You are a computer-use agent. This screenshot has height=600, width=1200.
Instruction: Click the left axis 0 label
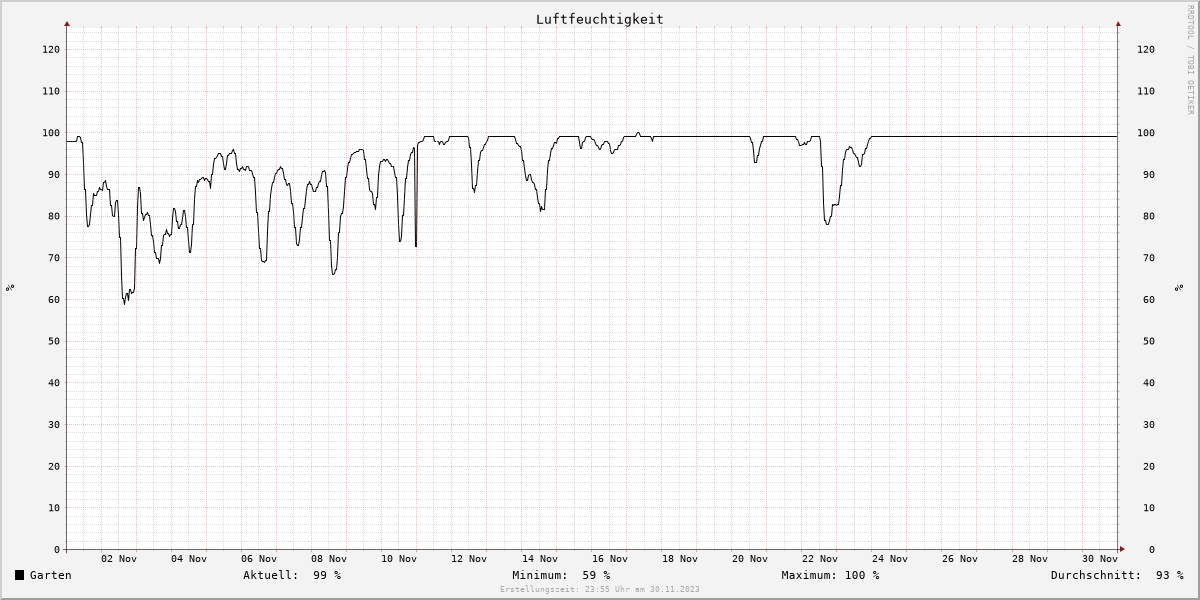pos(58,550)
